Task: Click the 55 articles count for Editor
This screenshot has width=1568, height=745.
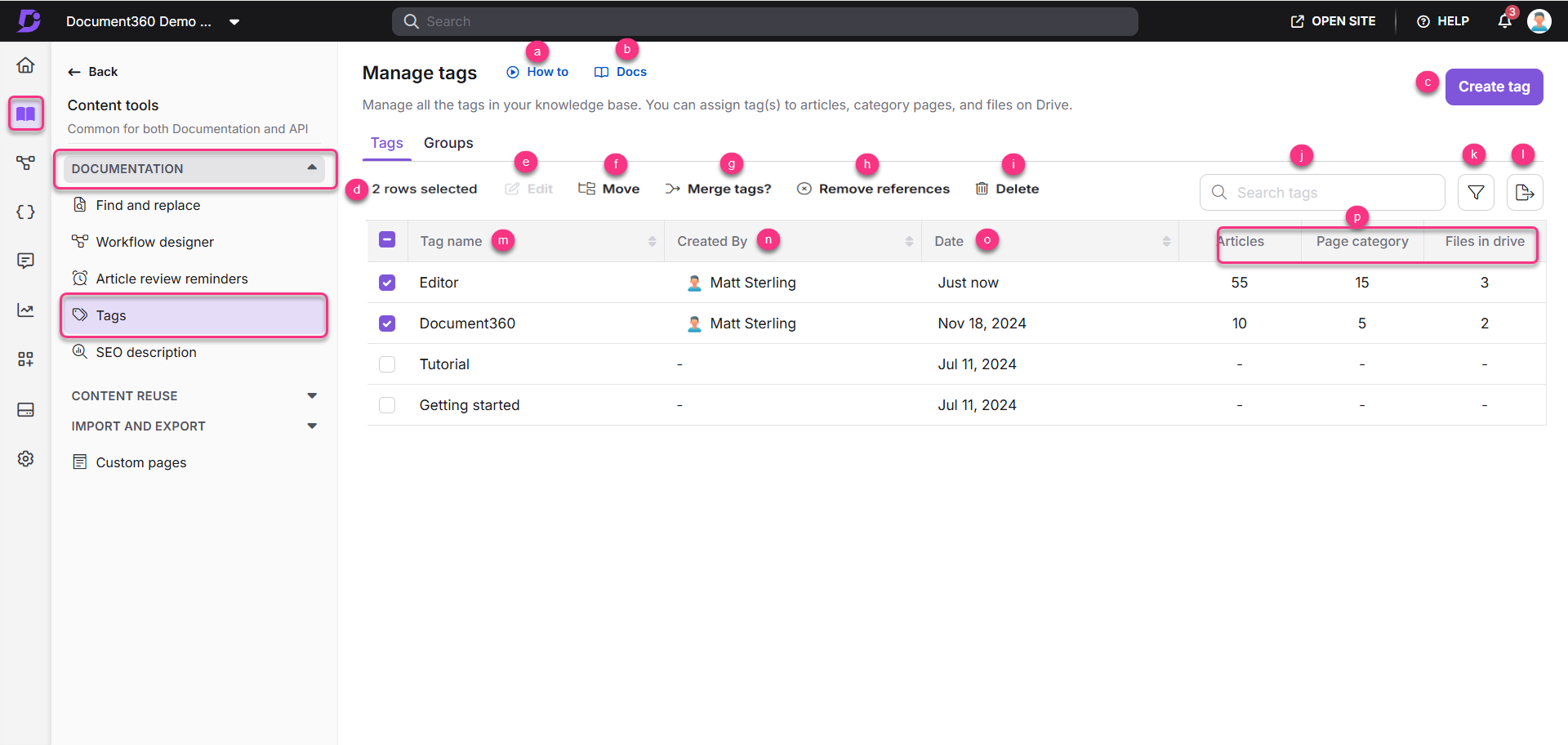Action: tap(1240, 283)
